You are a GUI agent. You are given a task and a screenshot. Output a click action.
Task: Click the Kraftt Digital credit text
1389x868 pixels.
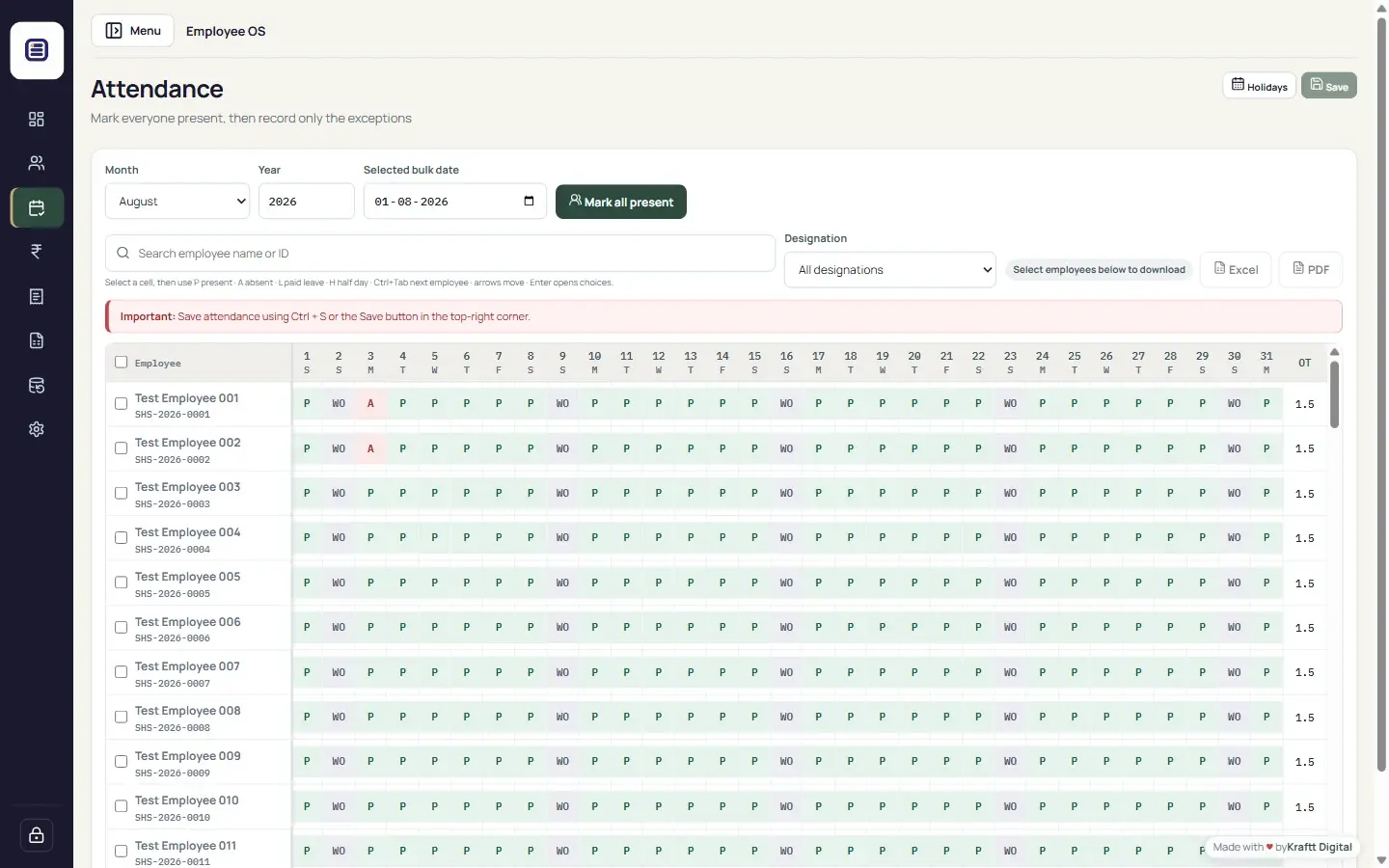click(1319, 847)
